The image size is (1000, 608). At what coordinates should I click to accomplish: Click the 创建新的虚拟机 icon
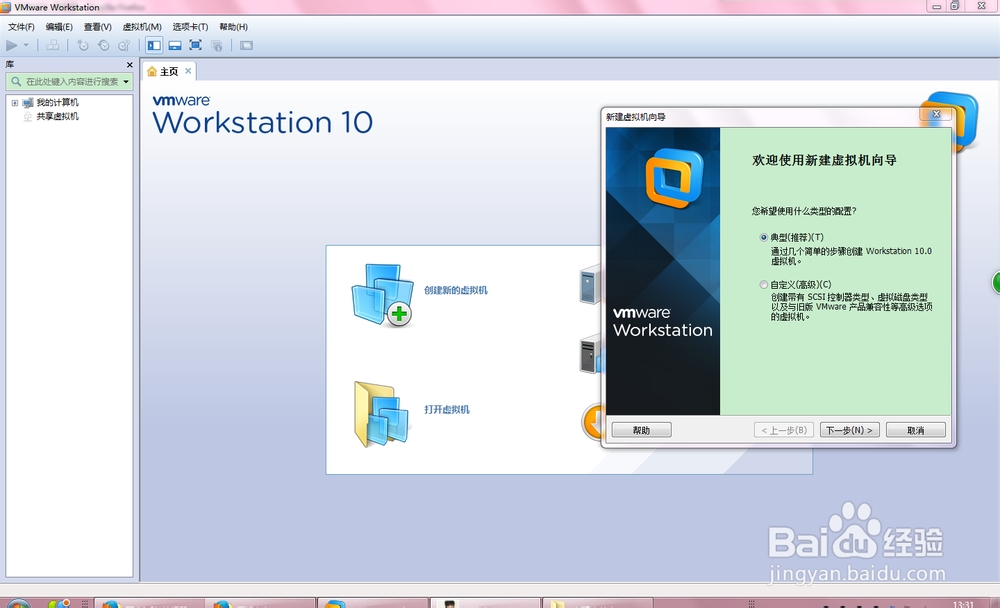(x=382, y=295)
